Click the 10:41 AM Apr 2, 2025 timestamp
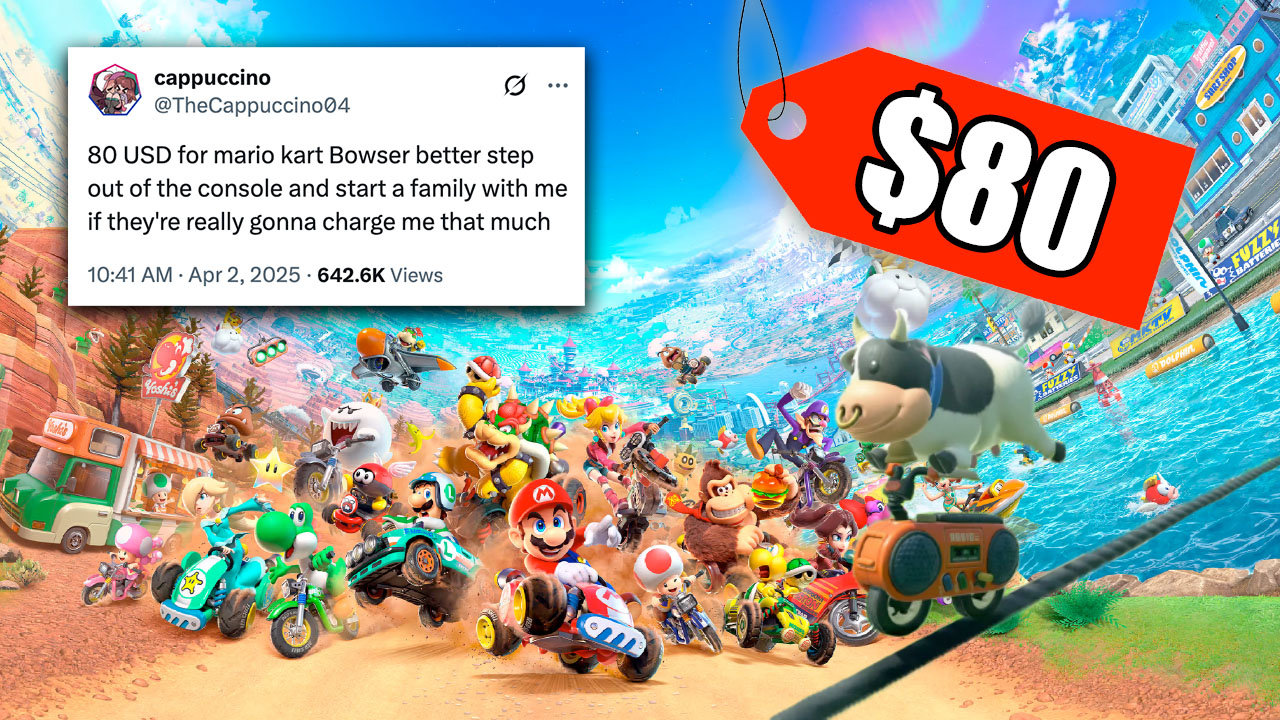 [x=194, y=275]
